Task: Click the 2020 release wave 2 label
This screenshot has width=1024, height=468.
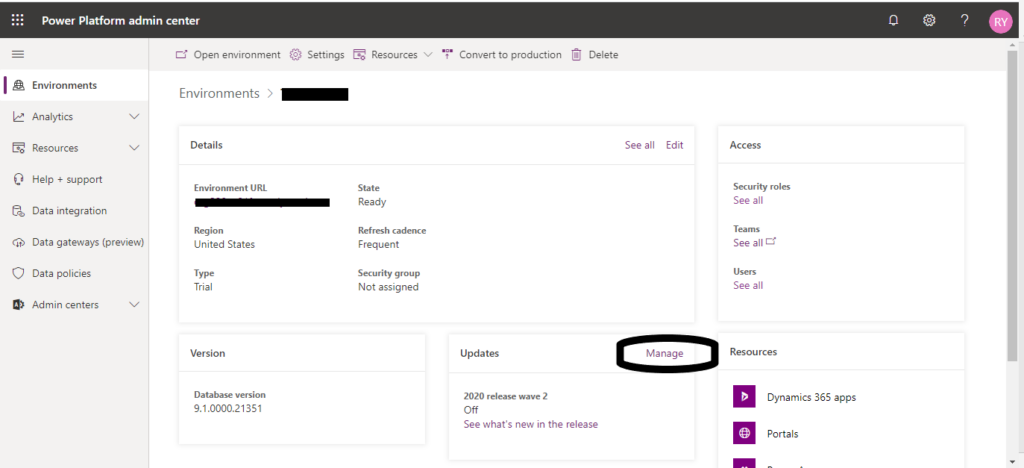Action: (x=505, y=396)
